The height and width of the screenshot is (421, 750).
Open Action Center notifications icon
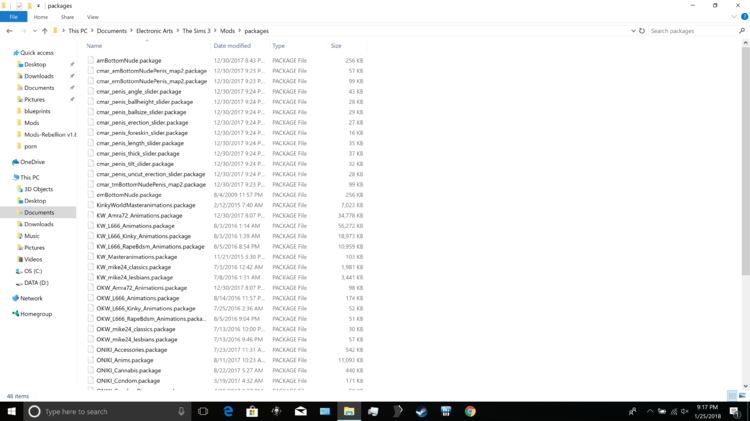coord(735,411)
